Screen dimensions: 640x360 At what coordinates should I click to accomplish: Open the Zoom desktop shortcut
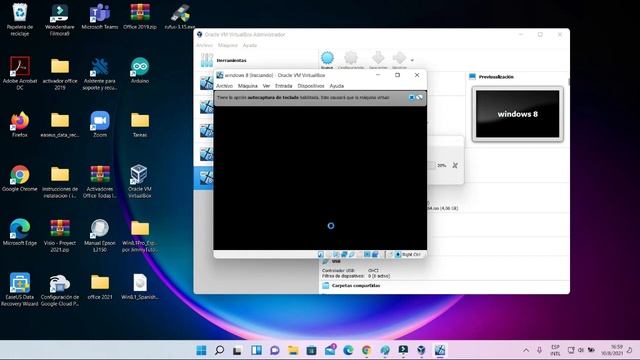(x=100, y=124)
